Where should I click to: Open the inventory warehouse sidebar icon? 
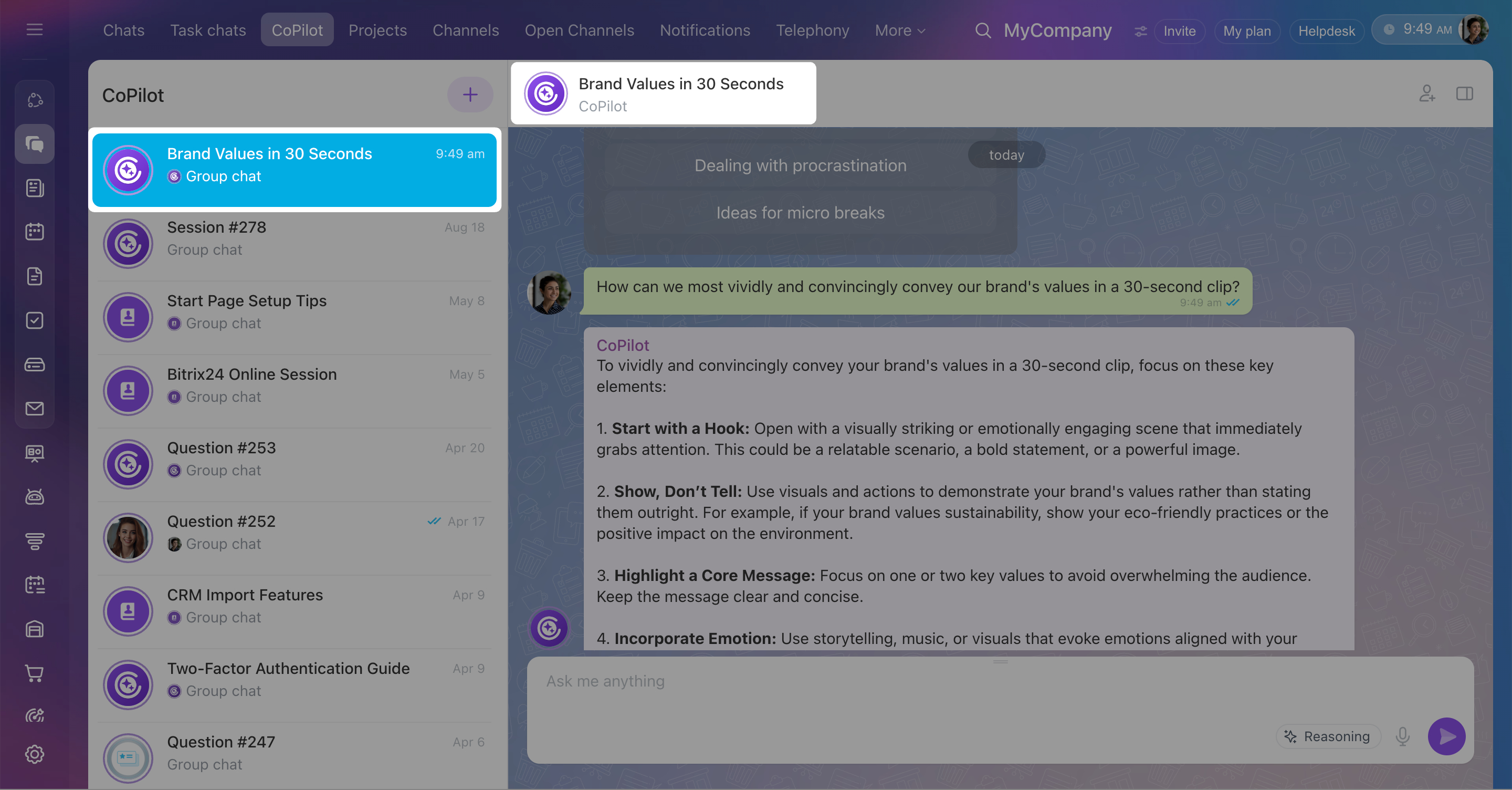pyautogui.click(x=35, y=629)
